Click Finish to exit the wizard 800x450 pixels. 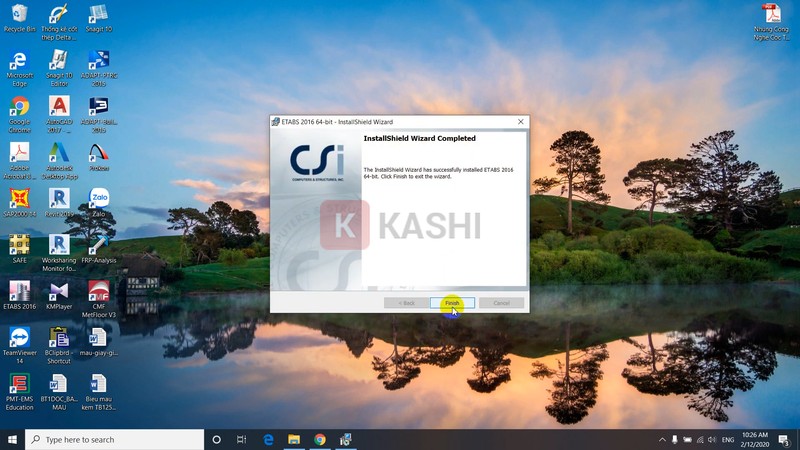pyautogui.click(x=452, y=303)
